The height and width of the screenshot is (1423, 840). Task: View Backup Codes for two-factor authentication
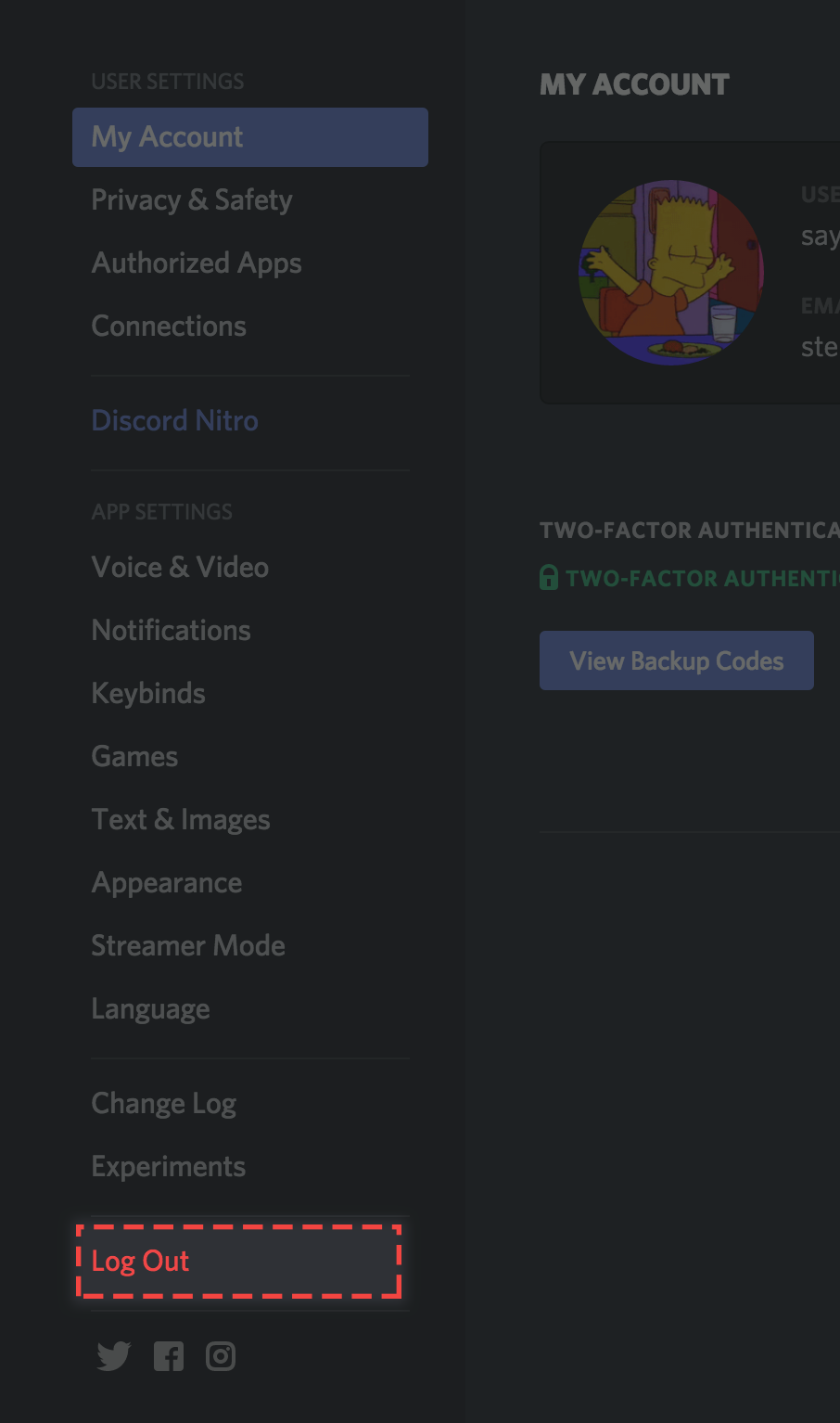pos(676,660)
